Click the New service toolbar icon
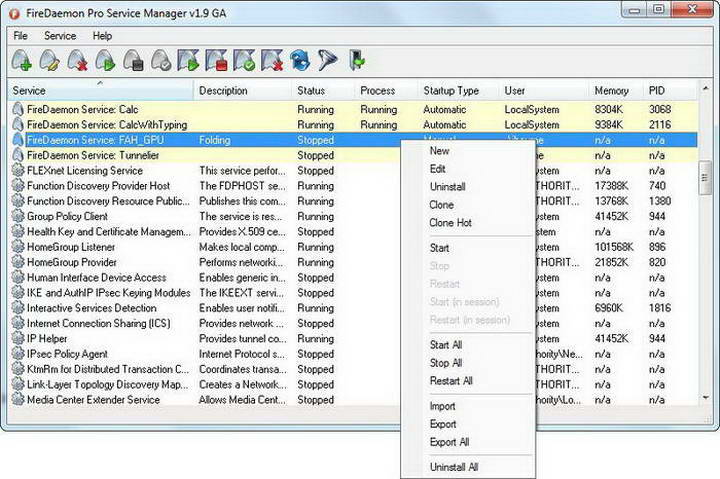The image size is (720, 479). 22,60
